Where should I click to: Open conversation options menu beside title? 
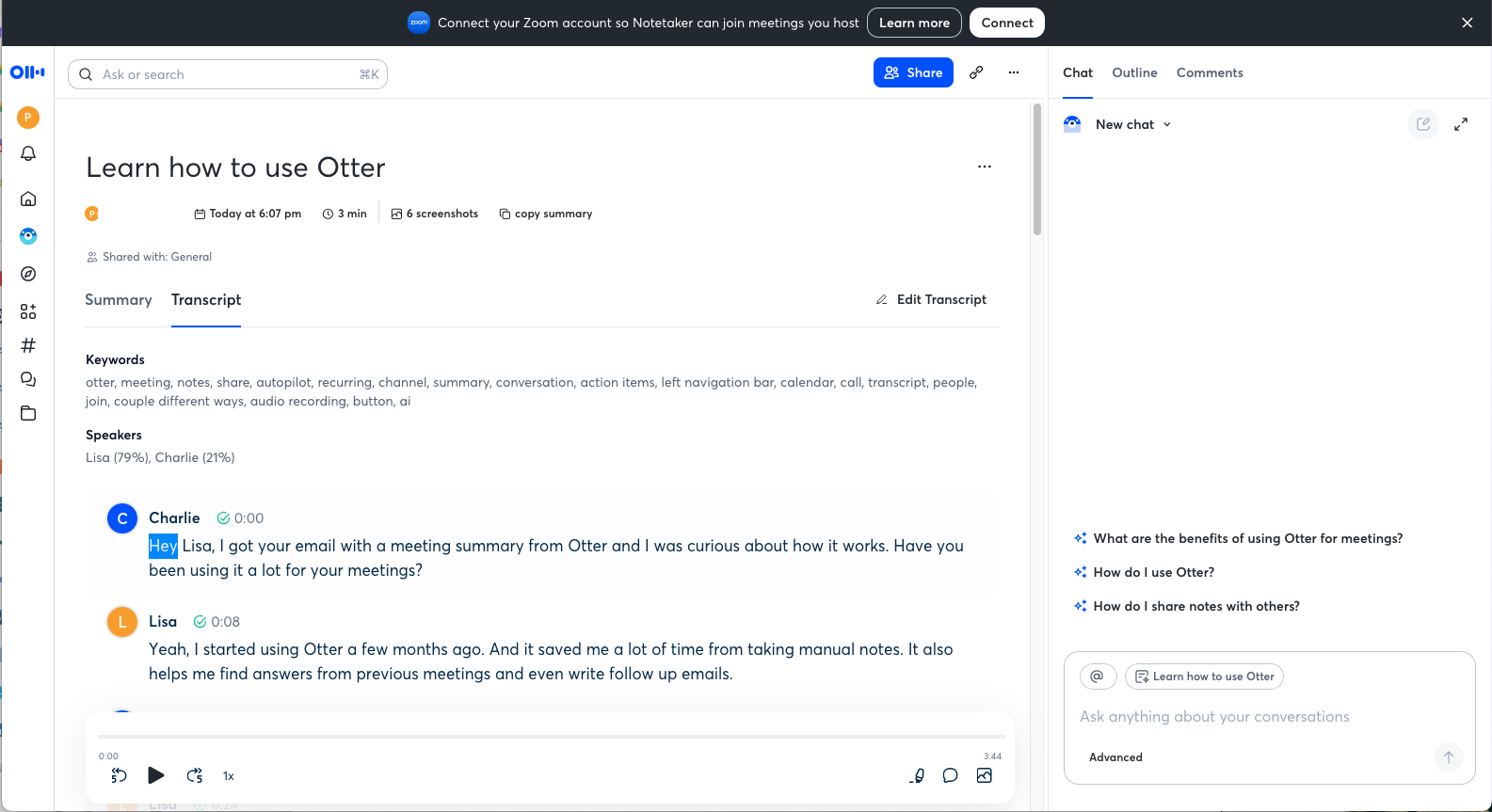click(x=985, y=167)
